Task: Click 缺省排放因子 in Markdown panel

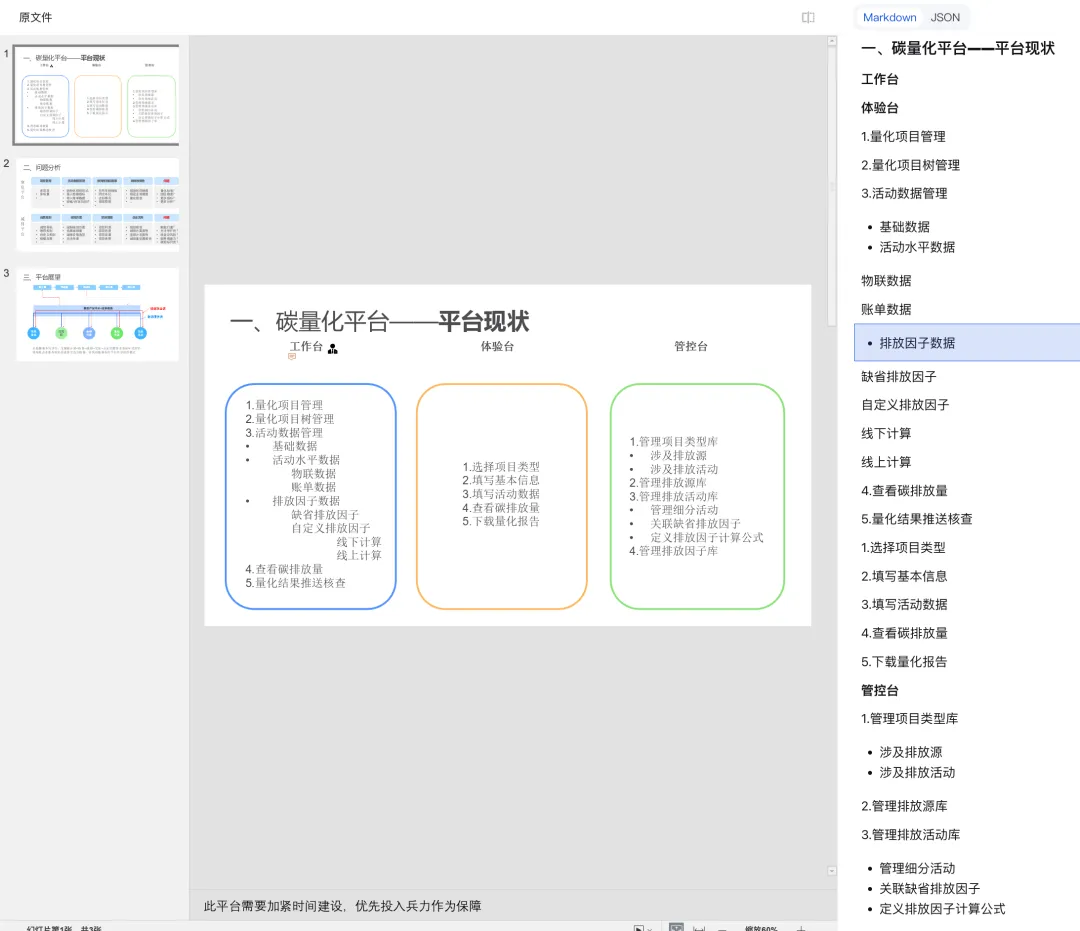Action: 899,377
